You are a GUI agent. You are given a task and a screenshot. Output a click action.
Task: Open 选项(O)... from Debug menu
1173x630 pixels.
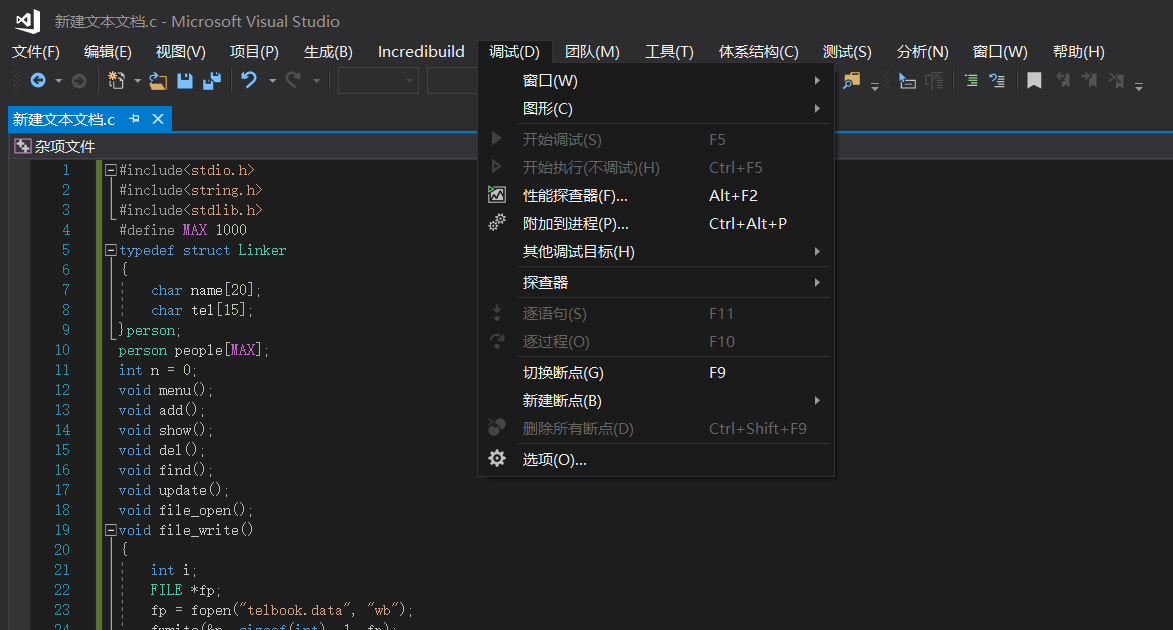[x=655, y=459]
